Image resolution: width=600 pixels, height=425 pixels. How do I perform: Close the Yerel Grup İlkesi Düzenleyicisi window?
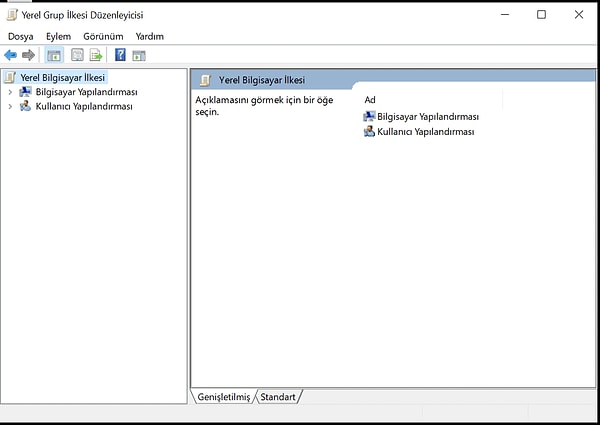[579, 15]
